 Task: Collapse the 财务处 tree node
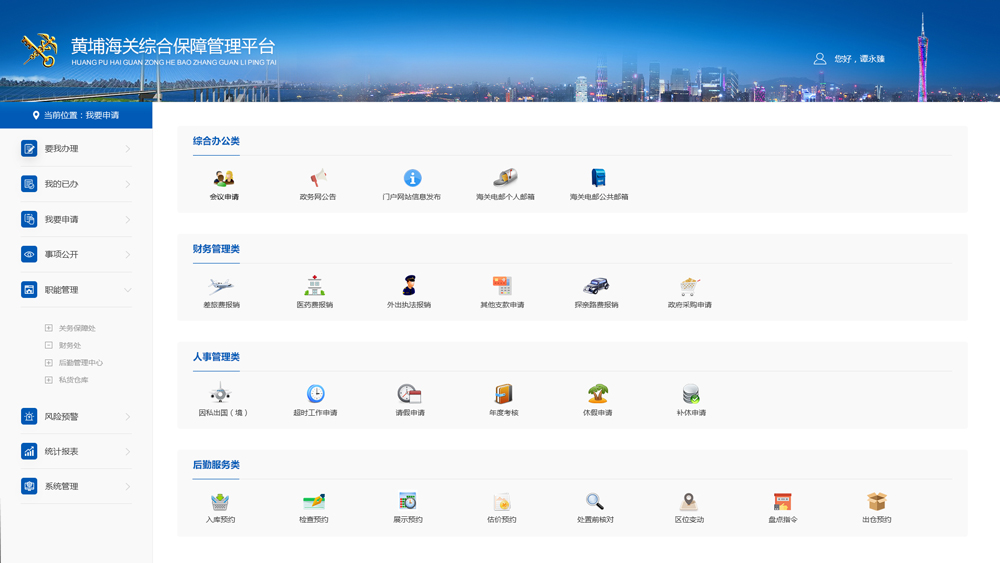(x=48, y=345)
